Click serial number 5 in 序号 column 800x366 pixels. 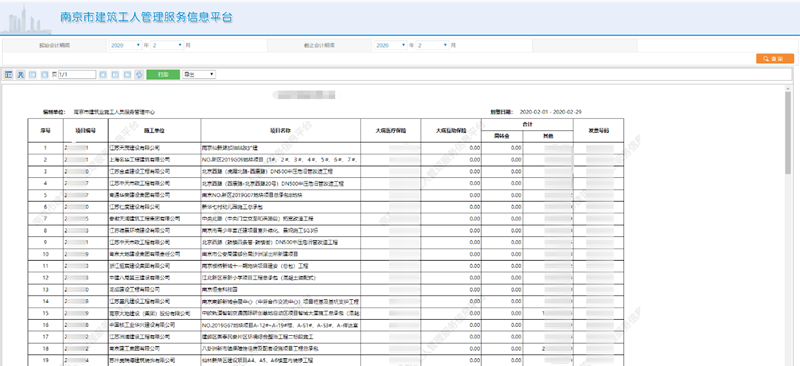tap(45, 195)
